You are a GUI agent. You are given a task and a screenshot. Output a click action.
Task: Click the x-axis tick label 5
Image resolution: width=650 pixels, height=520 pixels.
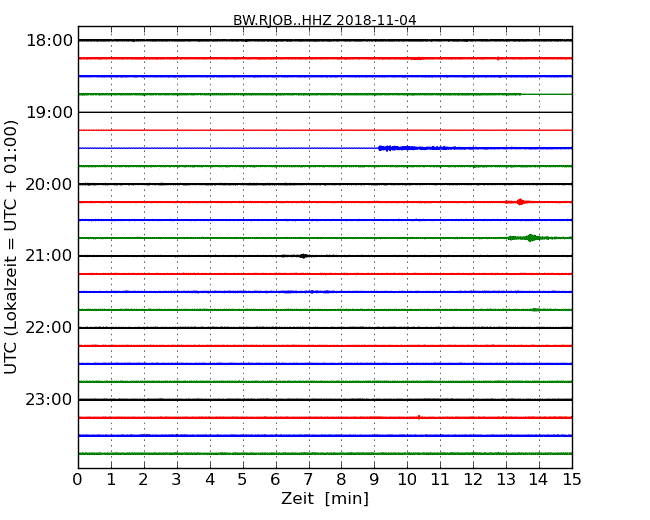(242, 480)
